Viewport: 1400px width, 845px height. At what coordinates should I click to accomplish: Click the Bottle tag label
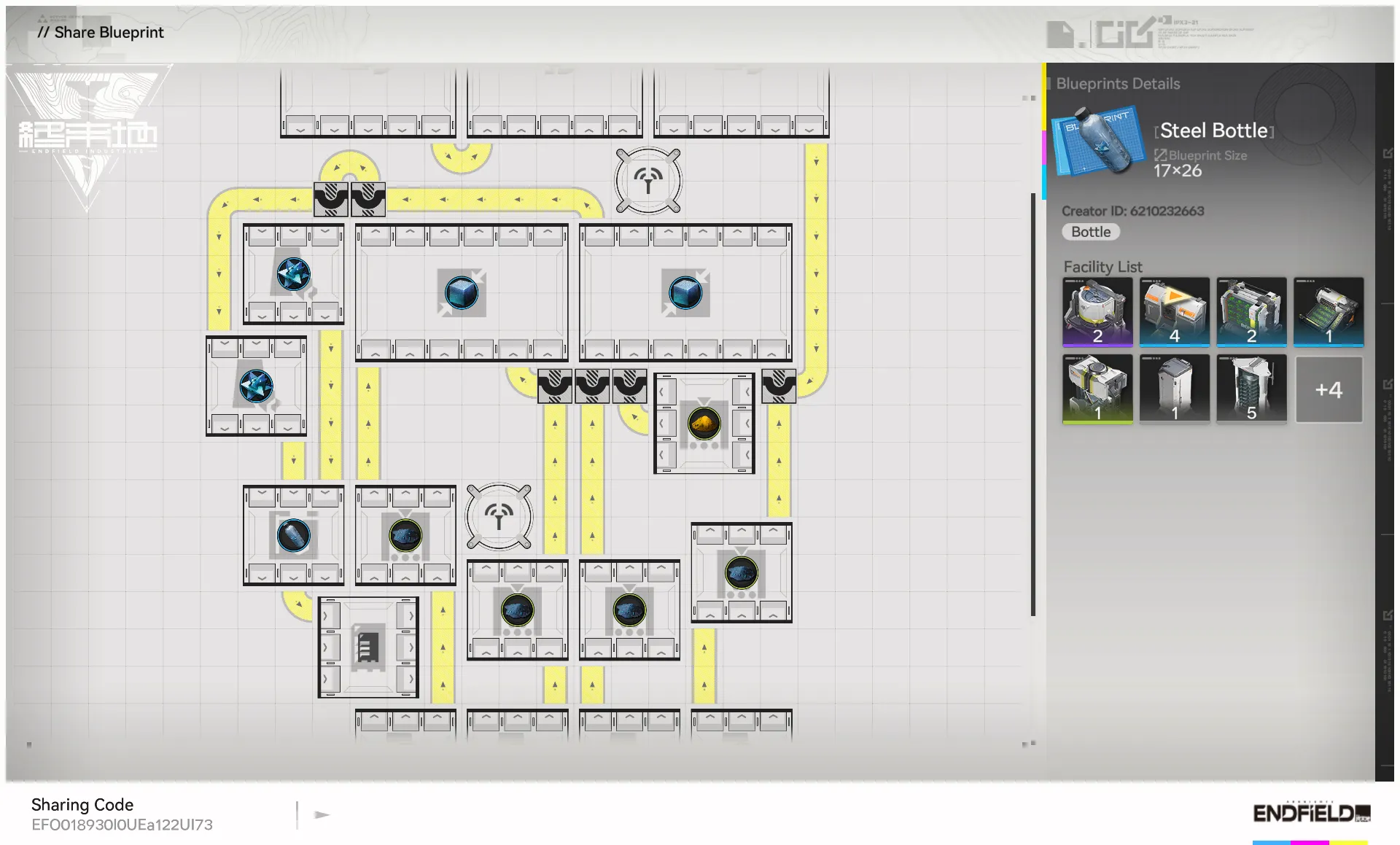tap(1090, 232)
